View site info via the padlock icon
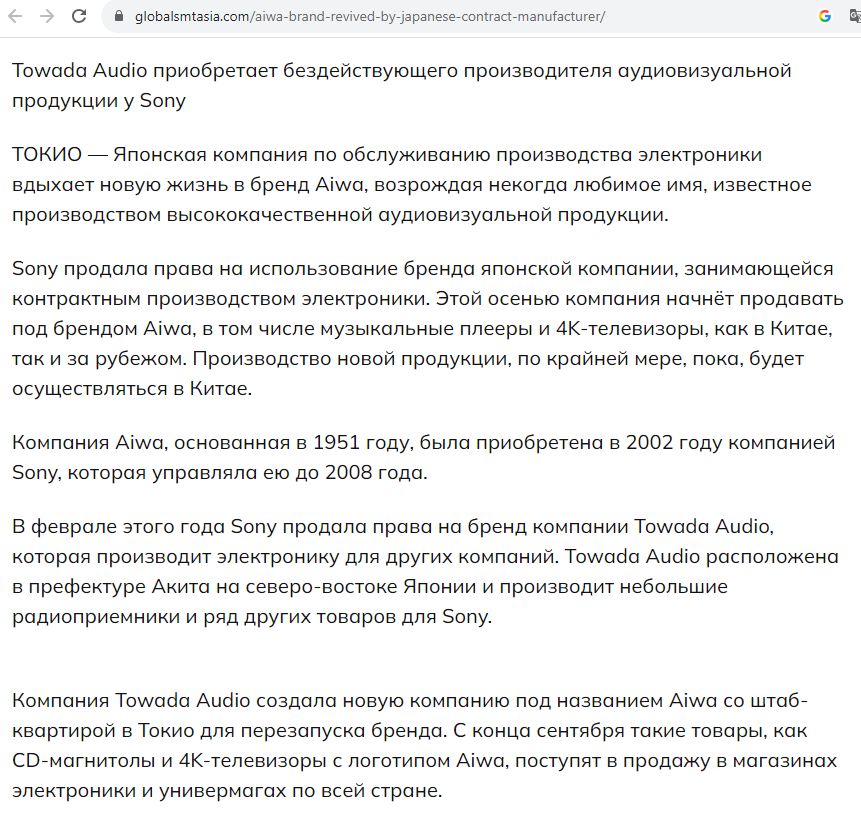 tap(119, 16)
